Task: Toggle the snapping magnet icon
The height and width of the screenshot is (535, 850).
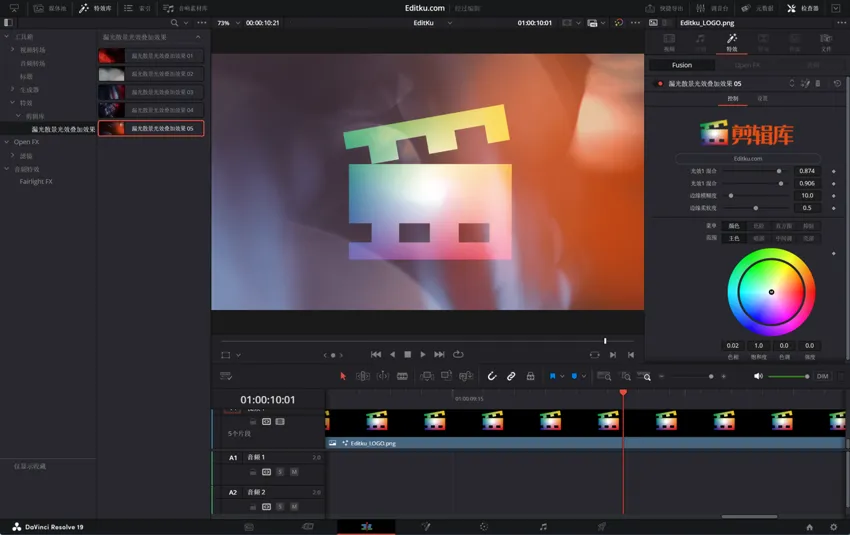Action: pyautogui.click(x=491, y=376)
